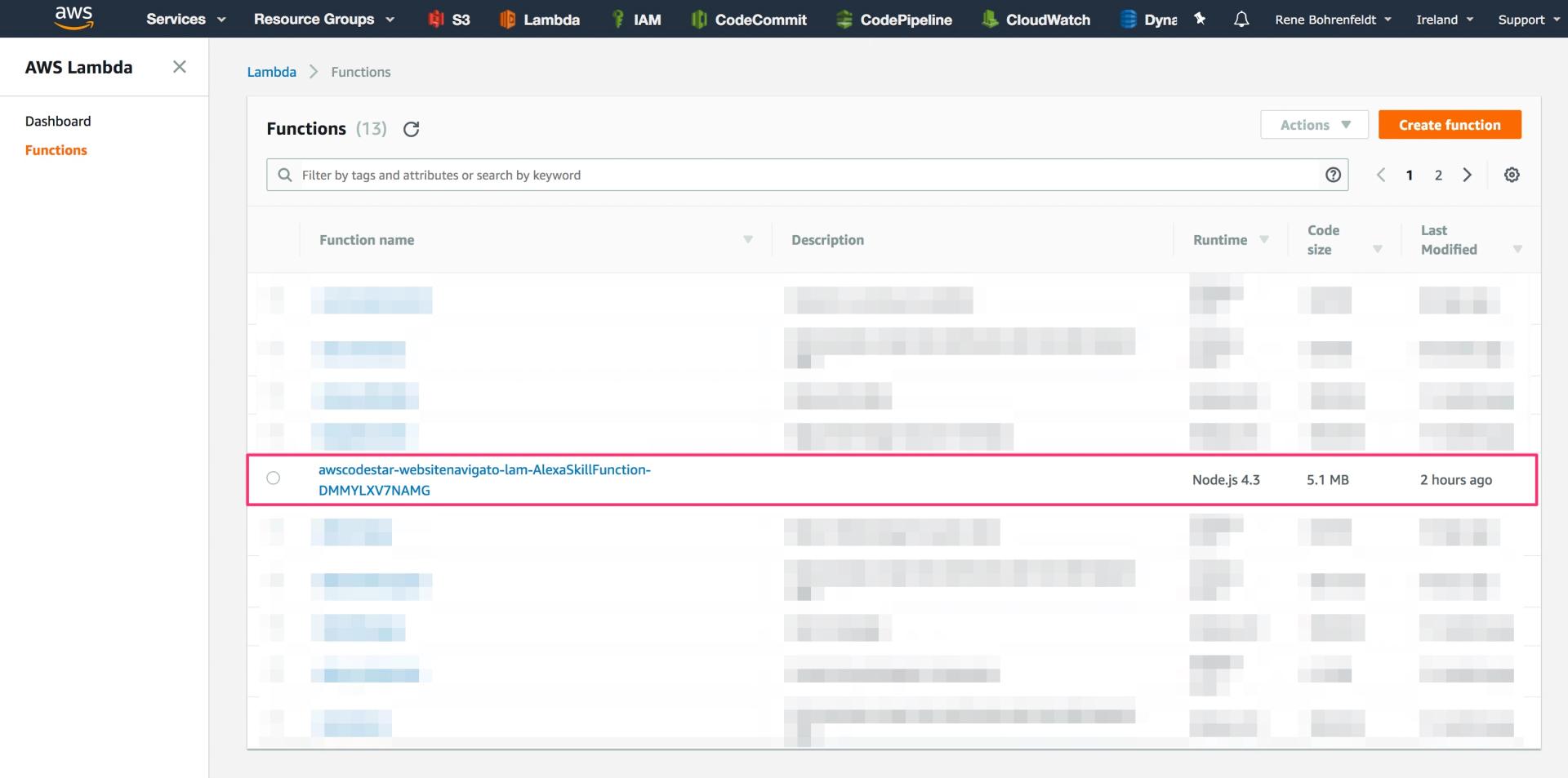Open the Actions dropdown
1568x778 pixels.
(1314, 125)
